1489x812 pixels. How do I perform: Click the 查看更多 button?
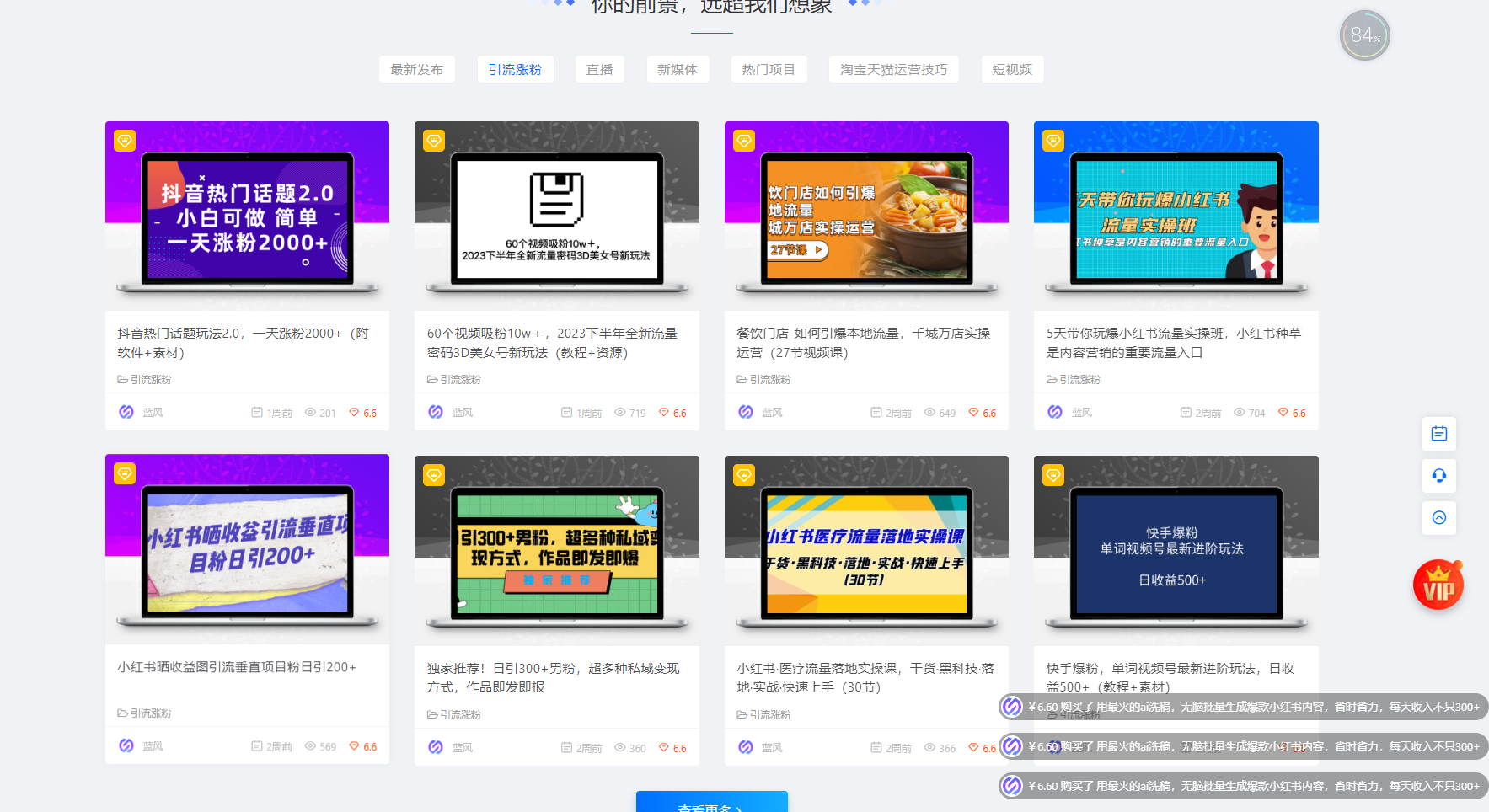[x=712, y=802]
